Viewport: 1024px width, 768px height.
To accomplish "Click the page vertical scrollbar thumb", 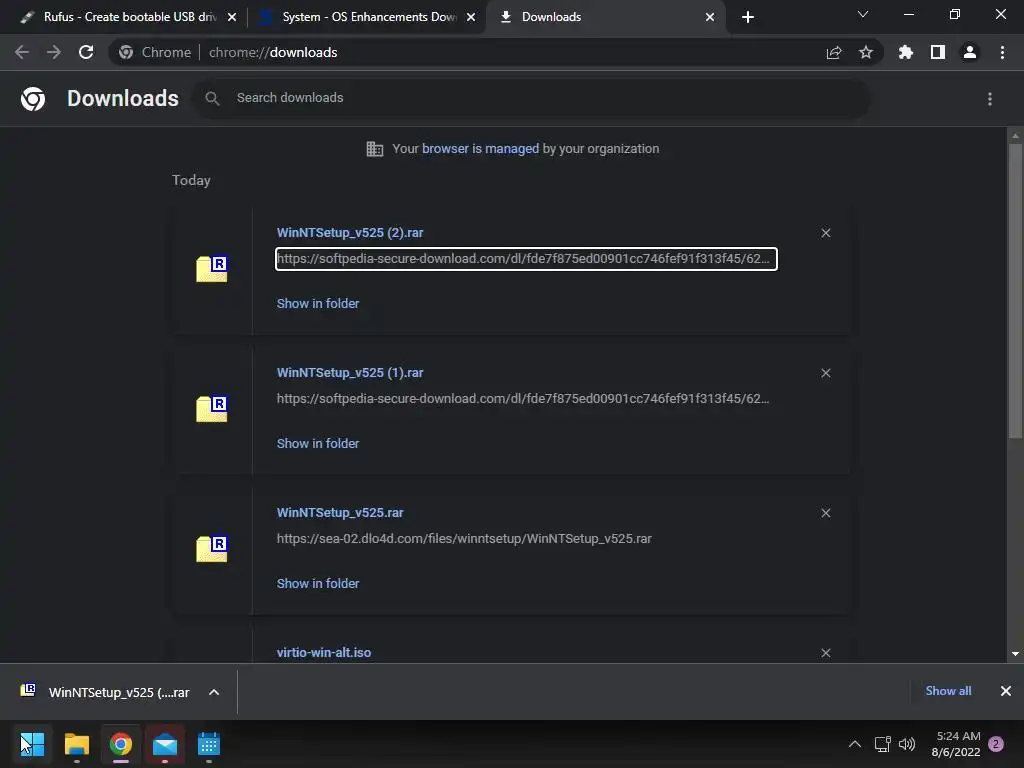I will 1015,291.
